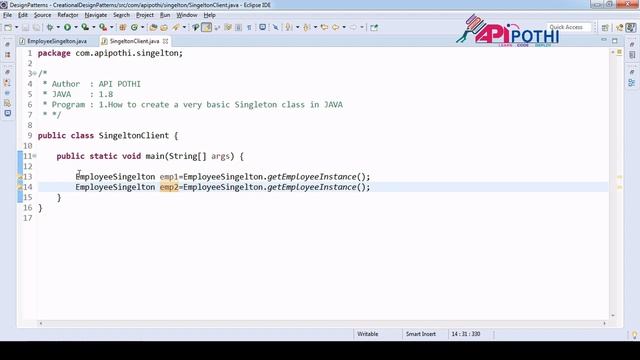The width and height of the screenshot is (640, 360).
Task: Open the Outline view in right trim
Action: pos(632,83)
